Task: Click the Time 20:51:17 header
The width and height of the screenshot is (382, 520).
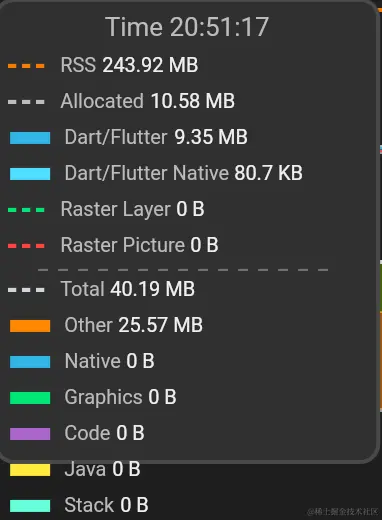Action: 187,27
